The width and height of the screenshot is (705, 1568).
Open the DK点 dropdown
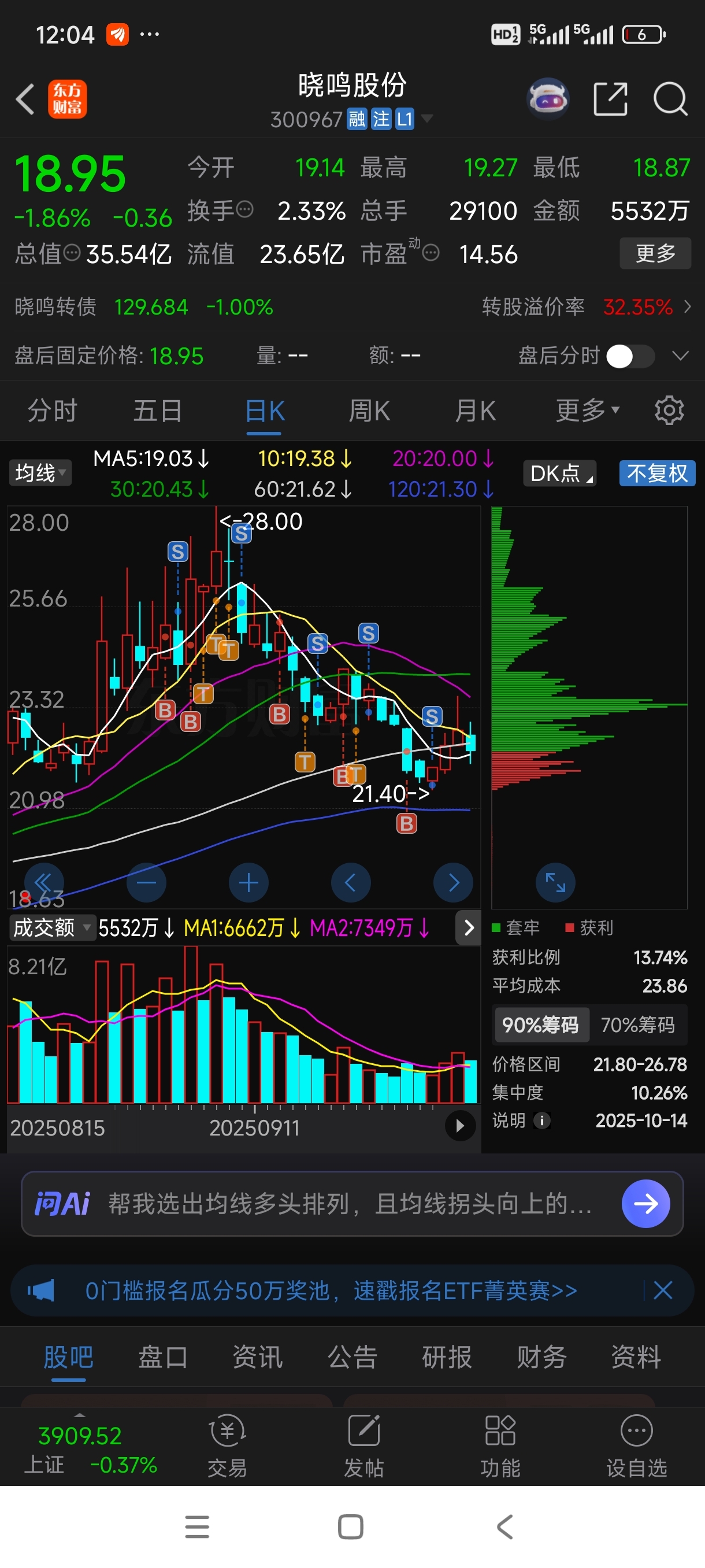tap(559, 473)
